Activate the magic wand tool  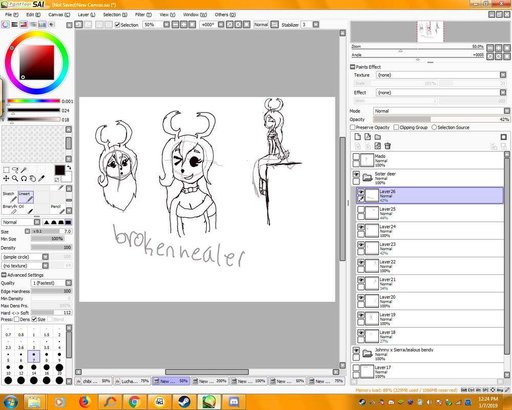pos(24,170)
